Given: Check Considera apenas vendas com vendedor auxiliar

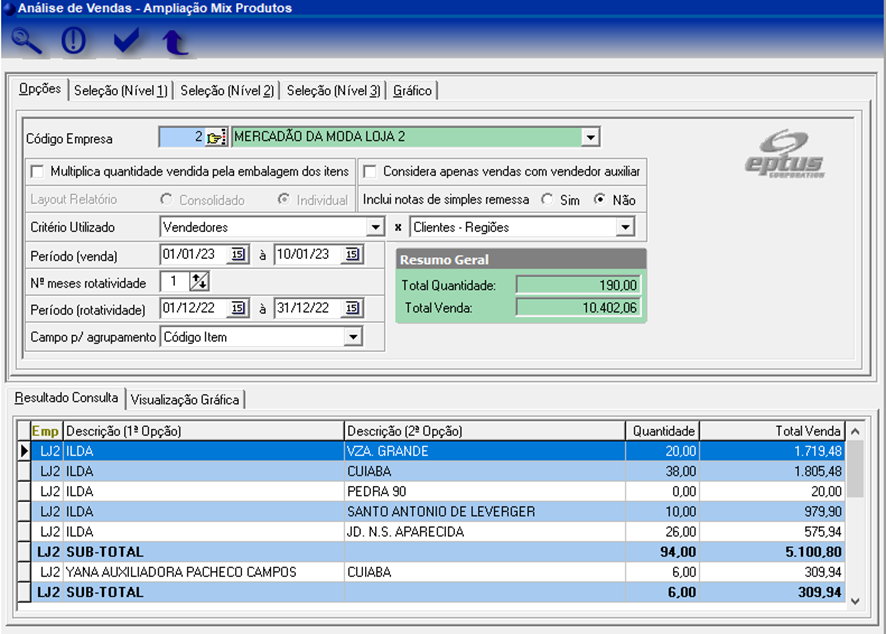Looking at the screenshot, I should coord(369,171).
